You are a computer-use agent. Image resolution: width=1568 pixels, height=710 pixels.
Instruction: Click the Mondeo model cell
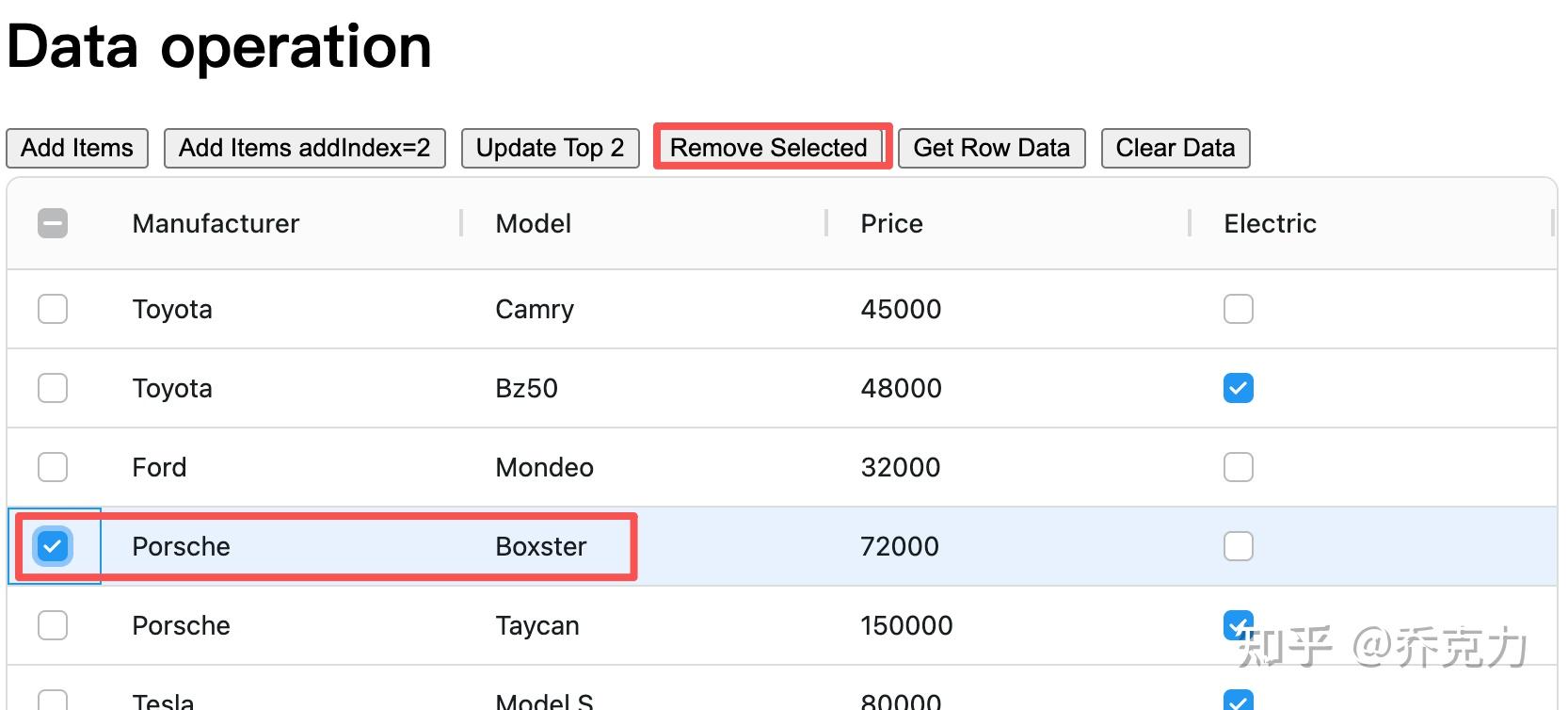tap(545, 467)
